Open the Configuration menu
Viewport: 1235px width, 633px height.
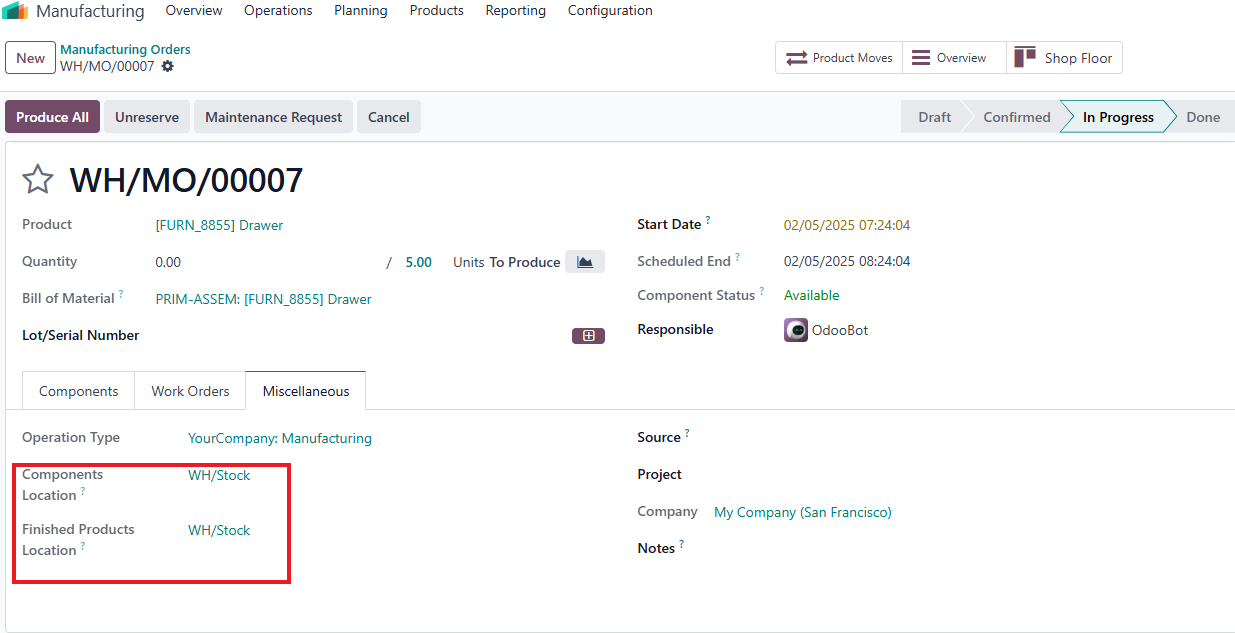point(610,11)
